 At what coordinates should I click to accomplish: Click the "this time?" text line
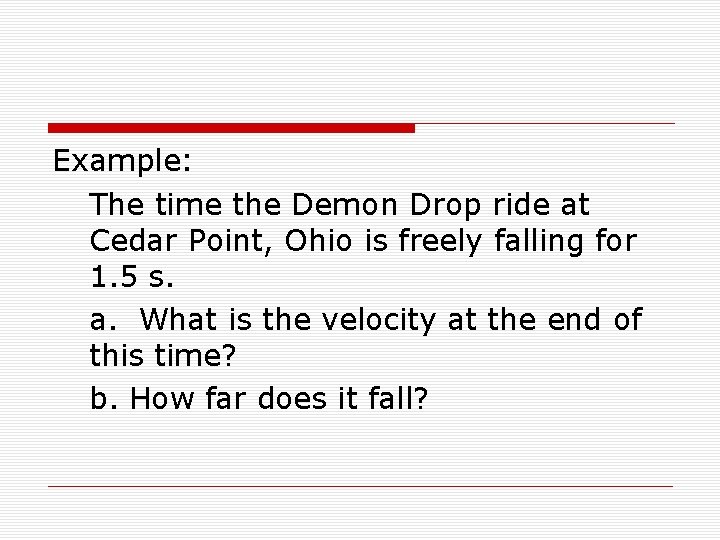click(163, 355)
